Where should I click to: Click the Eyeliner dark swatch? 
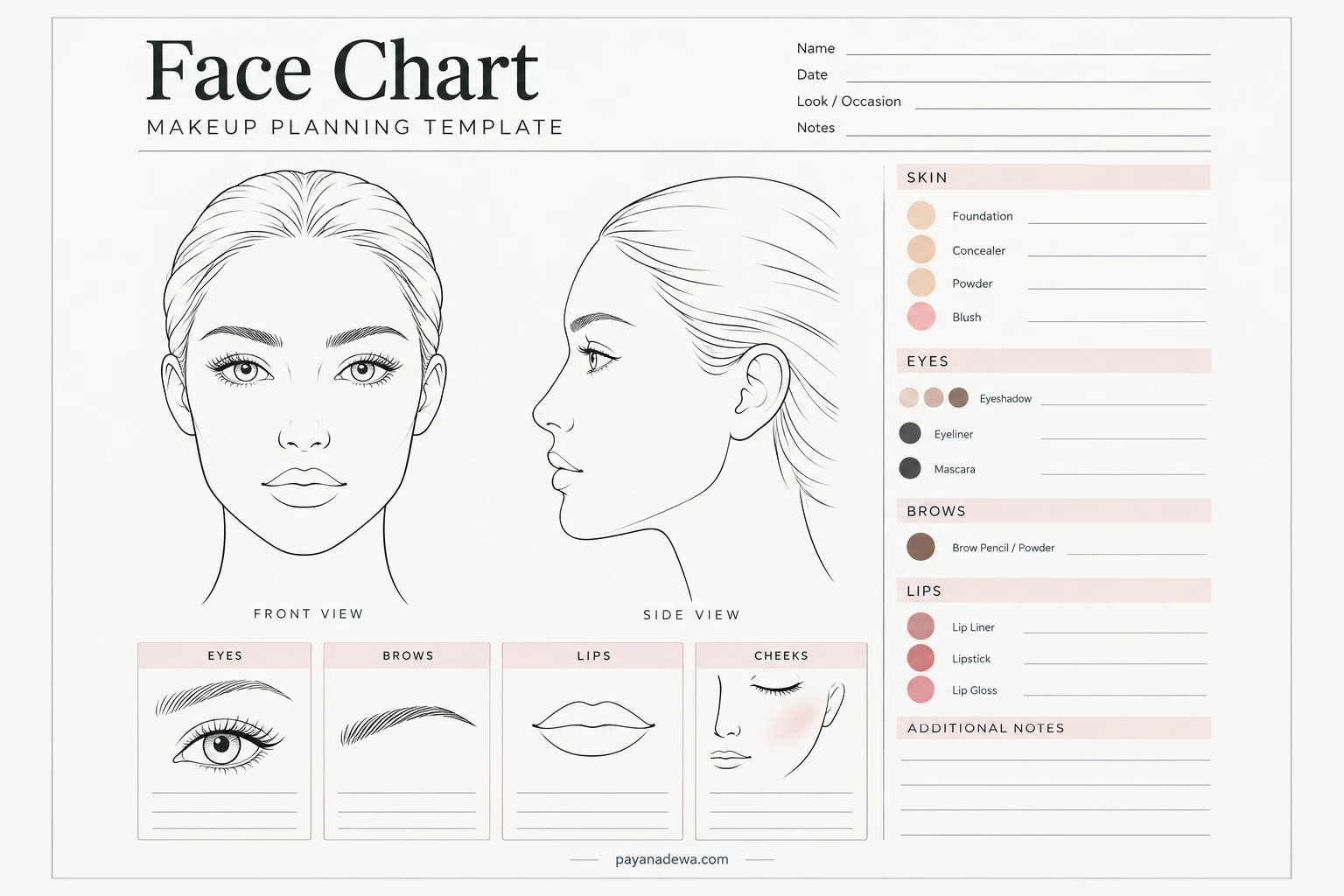tap(910, 433)
